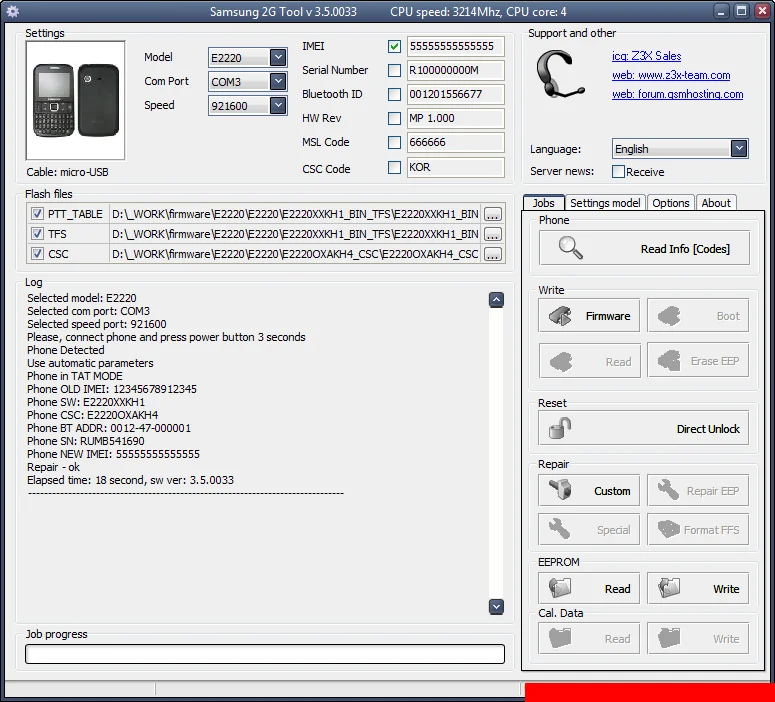Click the Read Info [Codes] magnifier button
The image size is (775, 702).
click(x=643, y=248)
